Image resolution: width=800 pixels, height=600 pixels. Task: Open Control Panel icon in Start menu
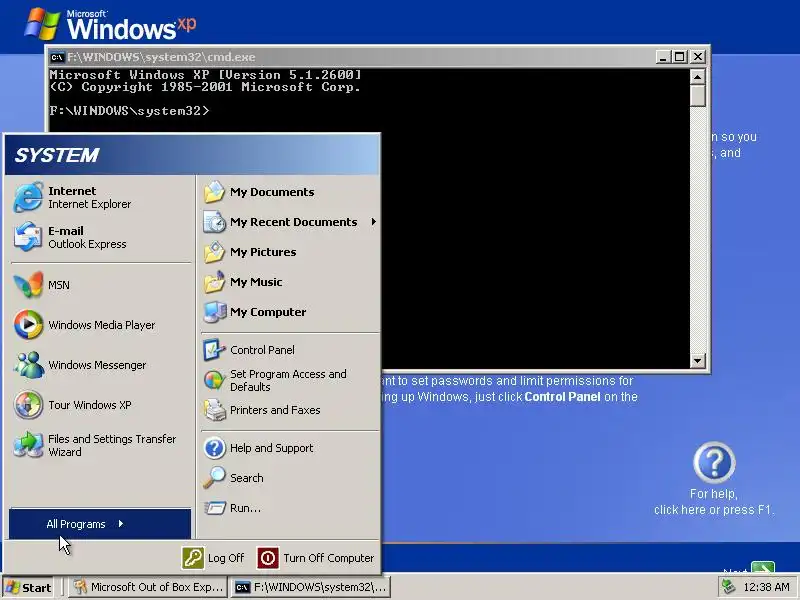pyautogui.click(x=214, y=350)
